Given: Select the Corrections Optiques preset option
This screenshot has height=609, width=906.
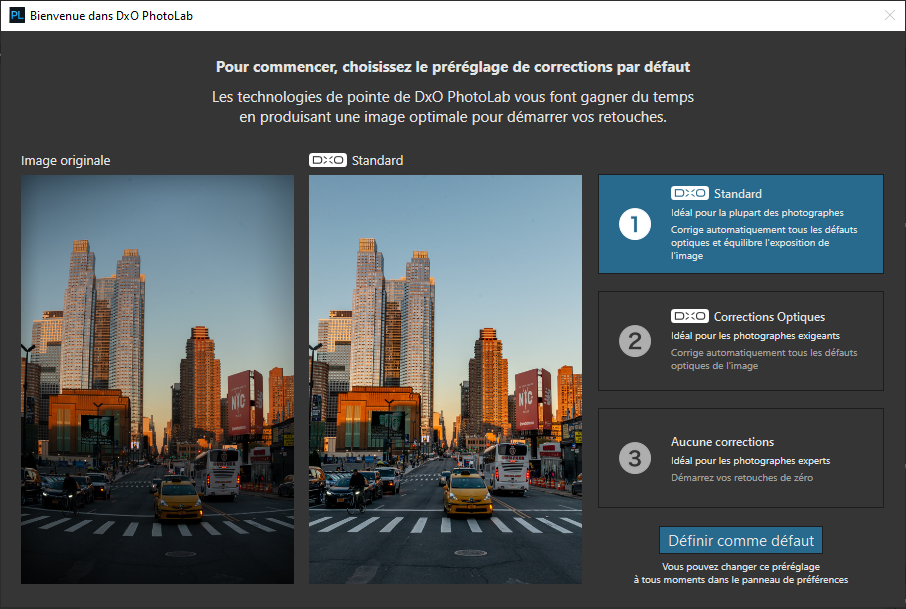Looking at the screenshot, I should 741,341.
